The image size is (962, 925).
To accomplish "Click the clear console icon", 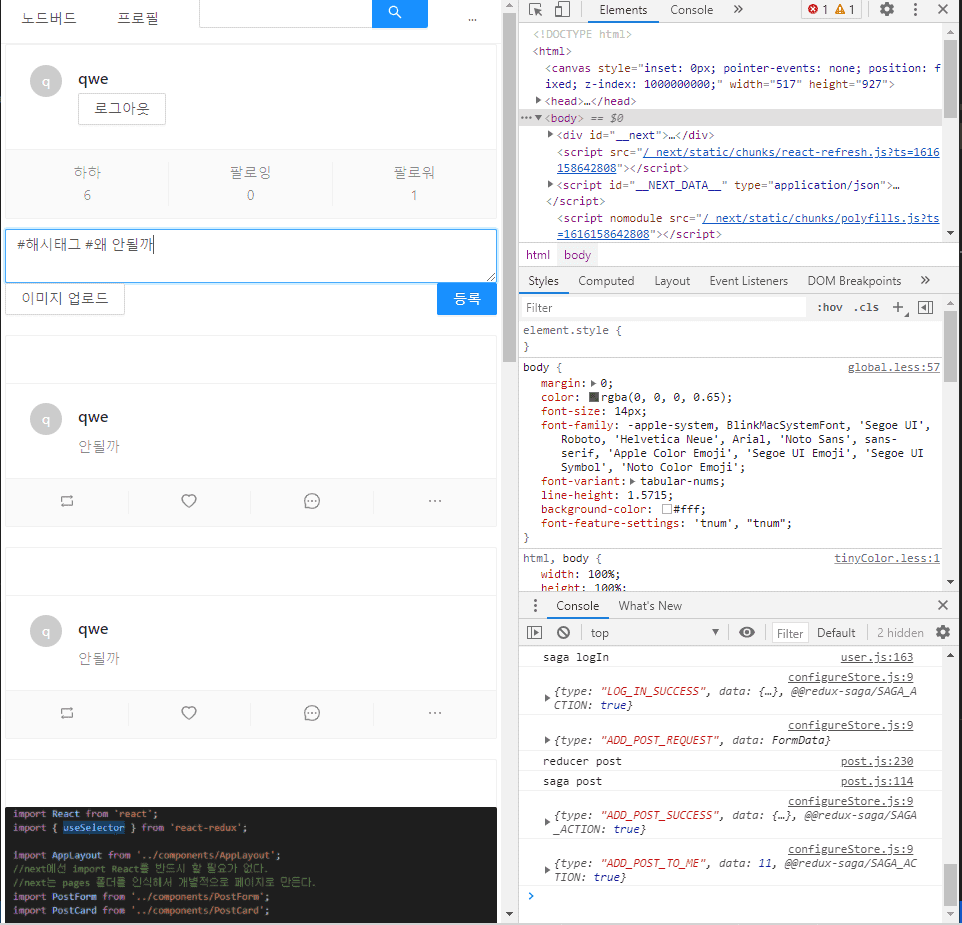I will point(564,633).
